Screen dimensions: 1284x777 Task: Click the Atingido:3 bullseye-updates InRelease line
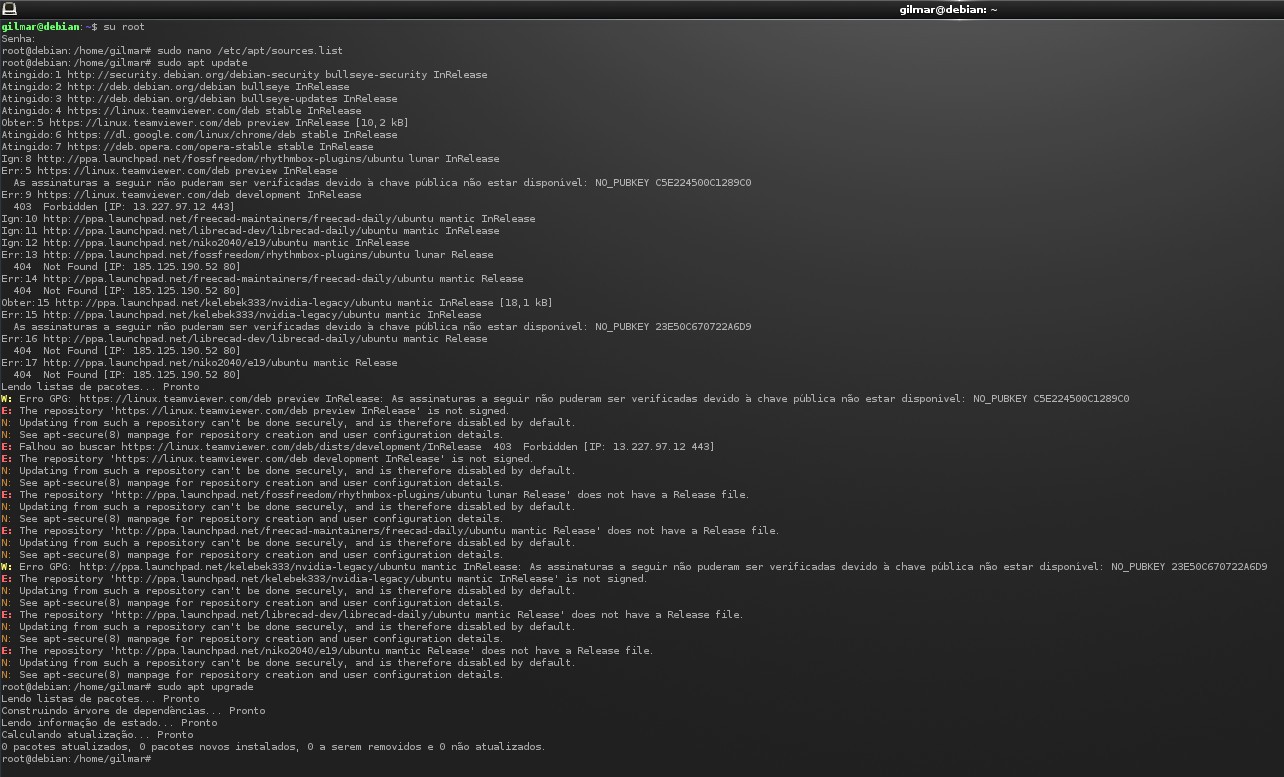click(199, 98)
